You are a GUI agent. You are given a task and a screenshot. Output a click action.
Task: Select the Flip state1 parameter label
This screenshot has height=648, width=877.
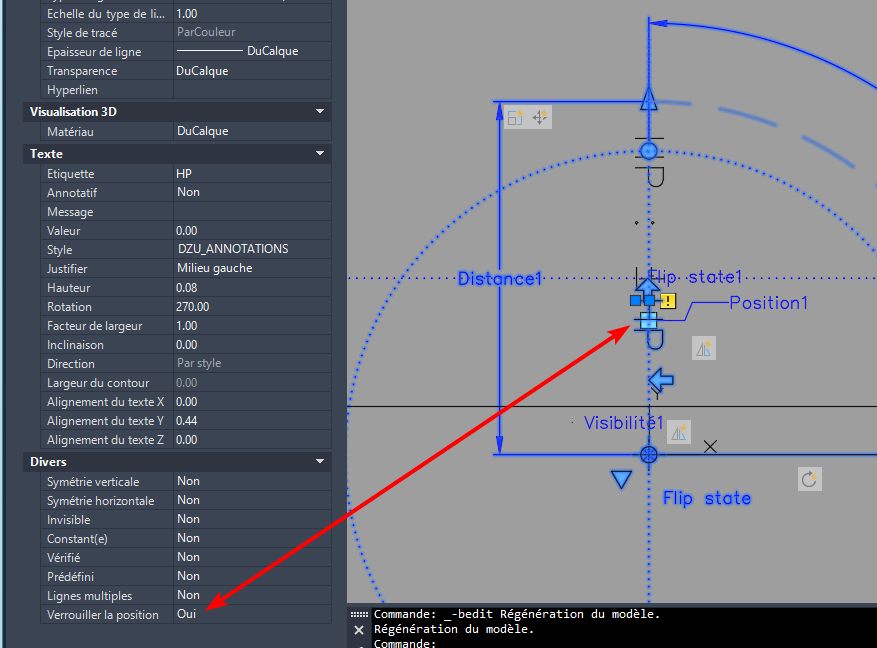point(695,277)
